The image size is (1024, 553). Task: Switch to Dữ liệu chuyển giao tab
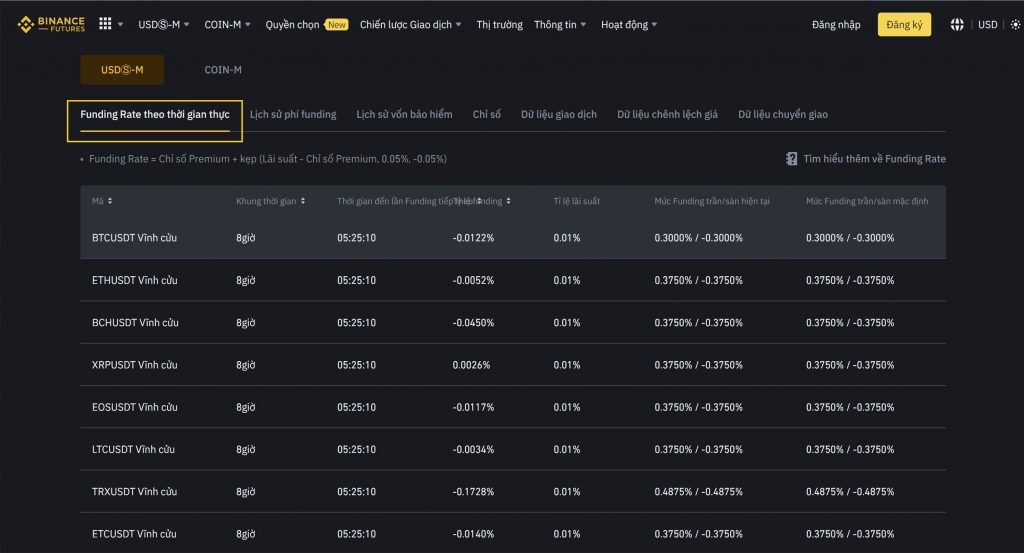pos(782,115)
